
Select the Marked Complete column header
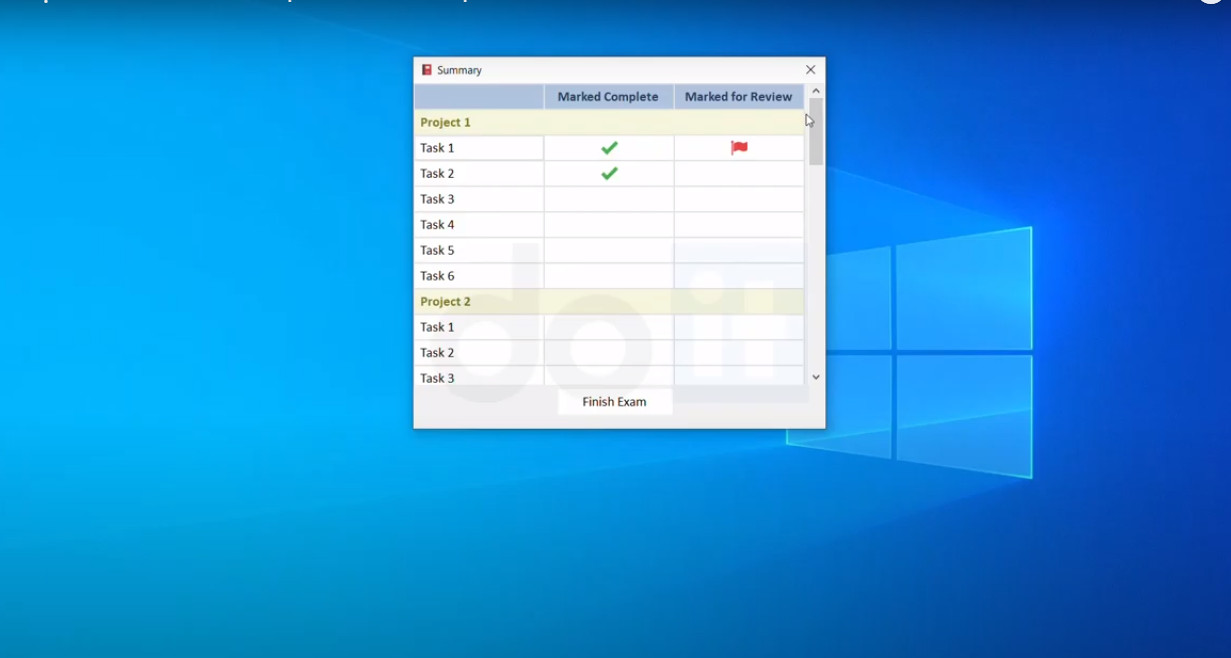(608, 97)
